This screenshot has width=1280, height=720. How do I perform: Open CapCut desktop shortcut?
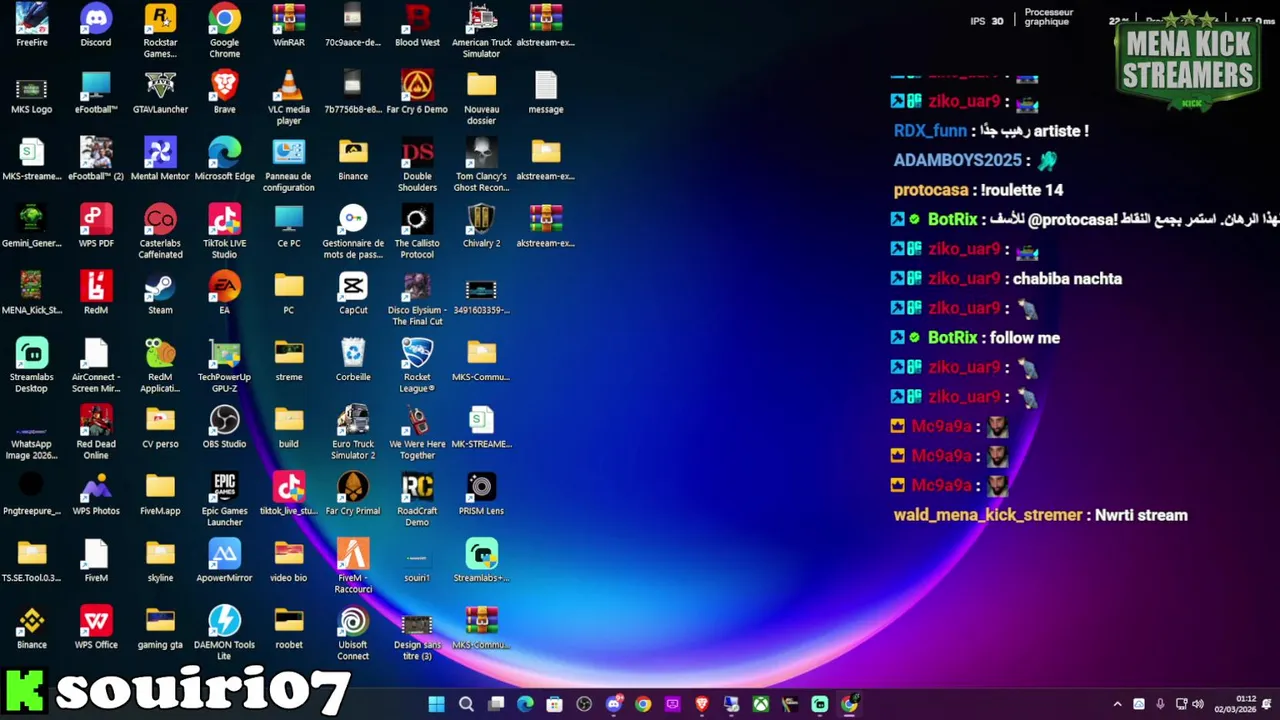coord(353,293)
